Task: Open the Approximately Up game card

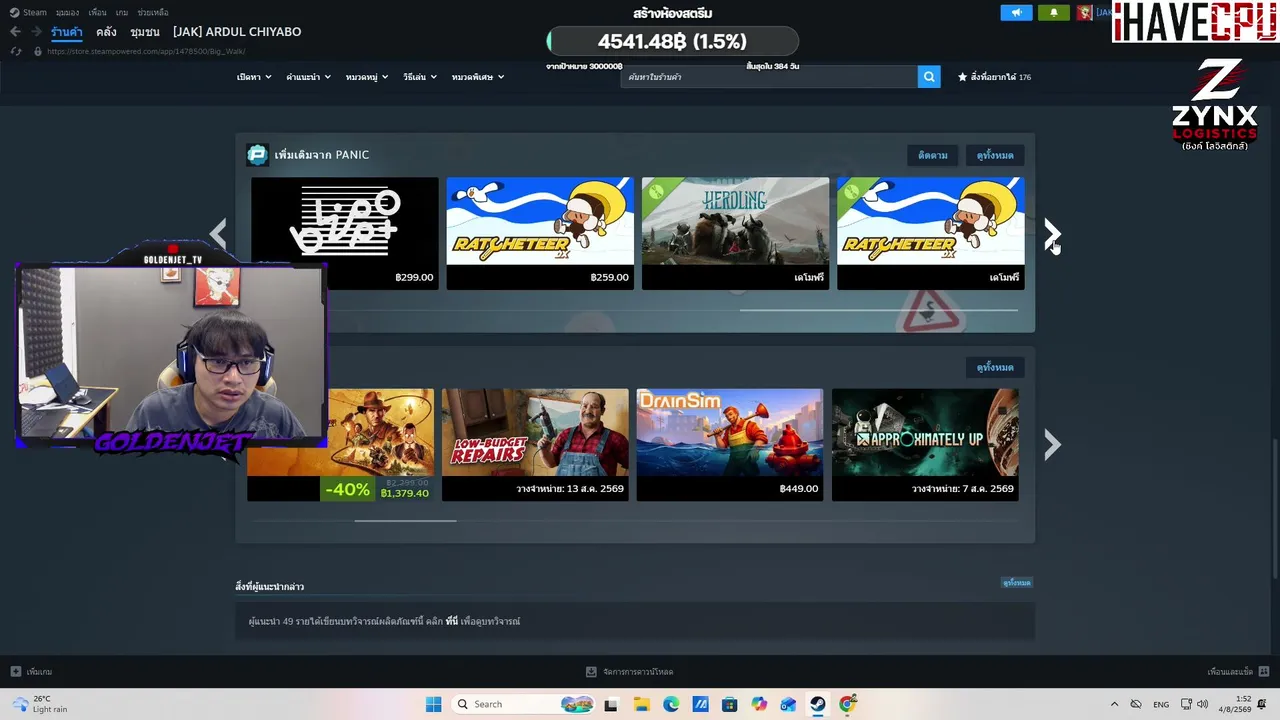Action: point(925,445)
